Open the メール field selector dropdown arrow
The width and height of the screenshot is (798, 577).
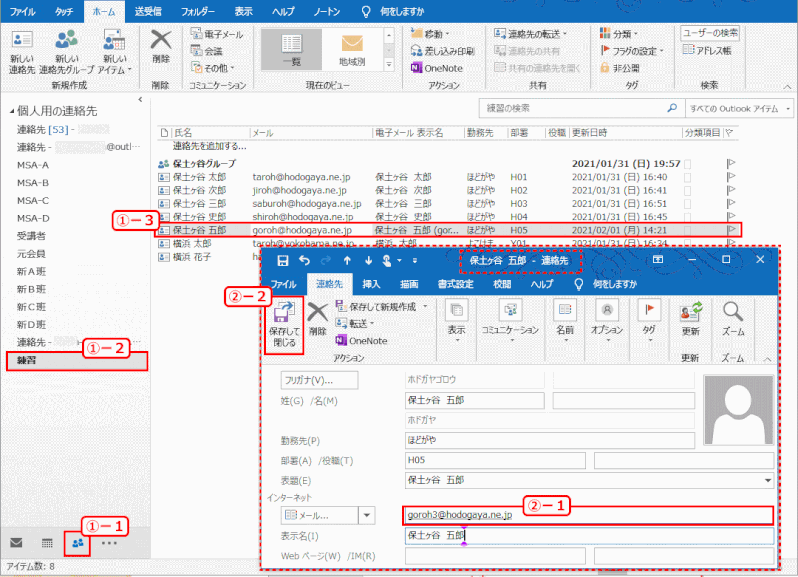366,515
